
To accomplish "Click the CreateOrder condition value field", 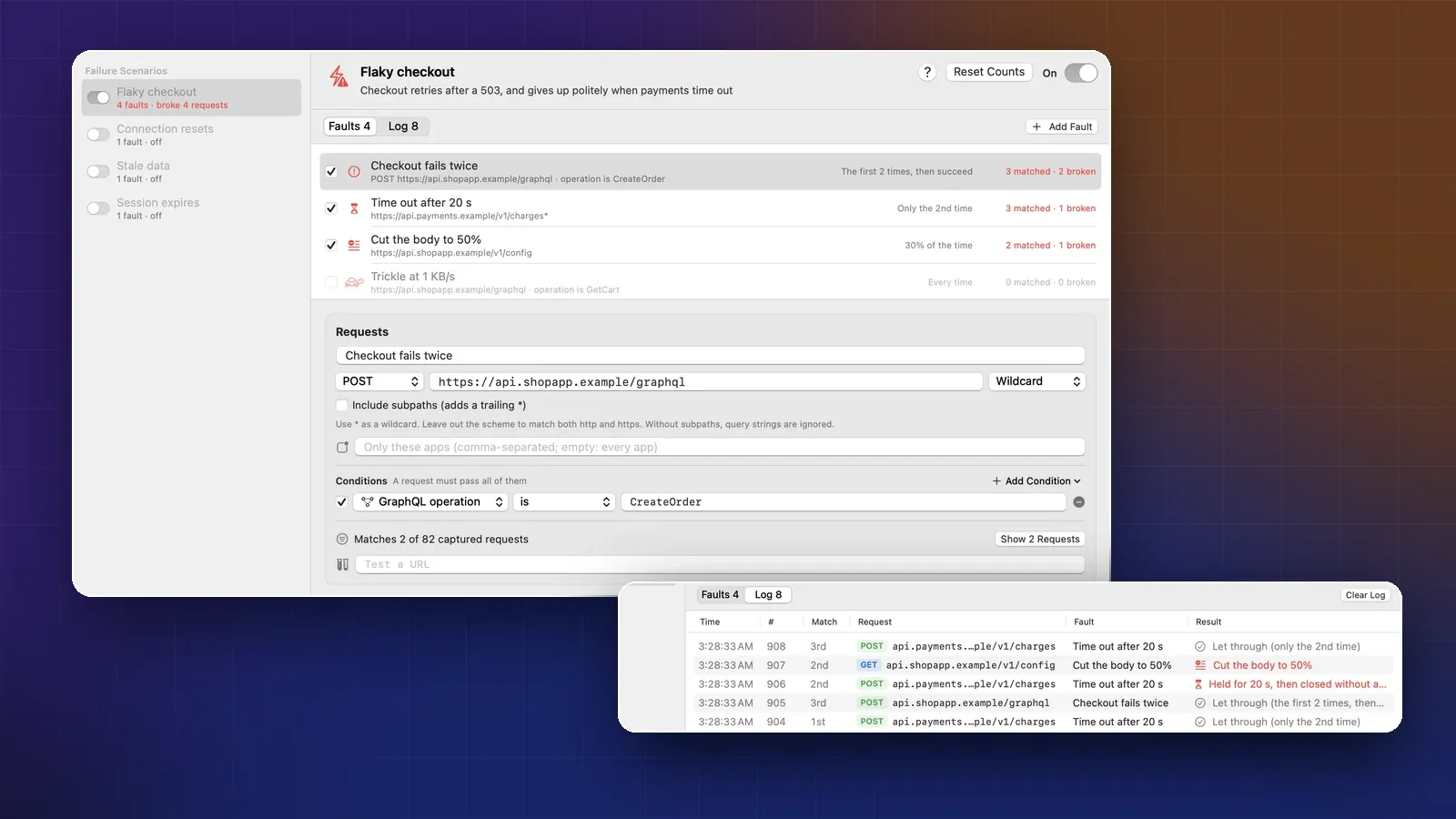I will click(844, 502).
